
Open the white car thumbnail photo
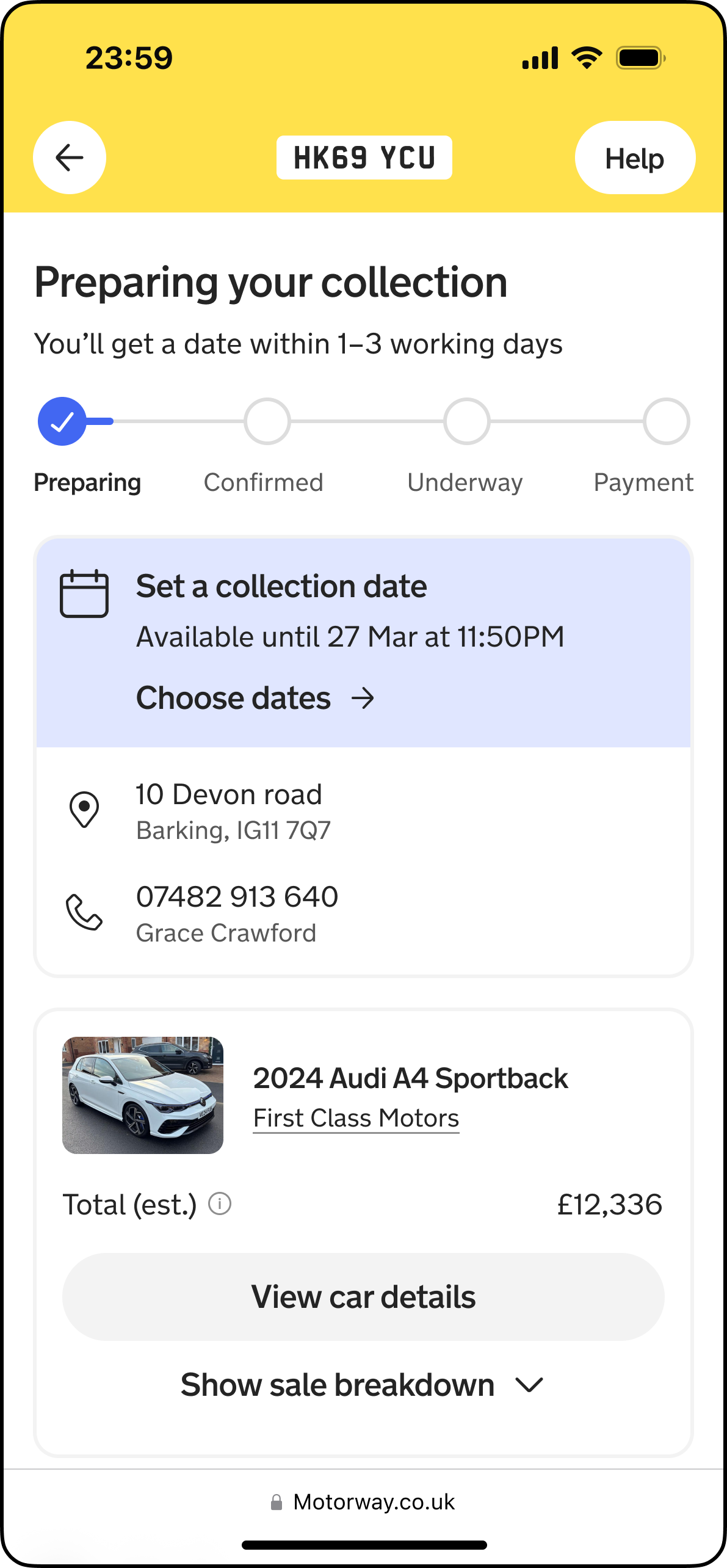tap(143, 1095)
